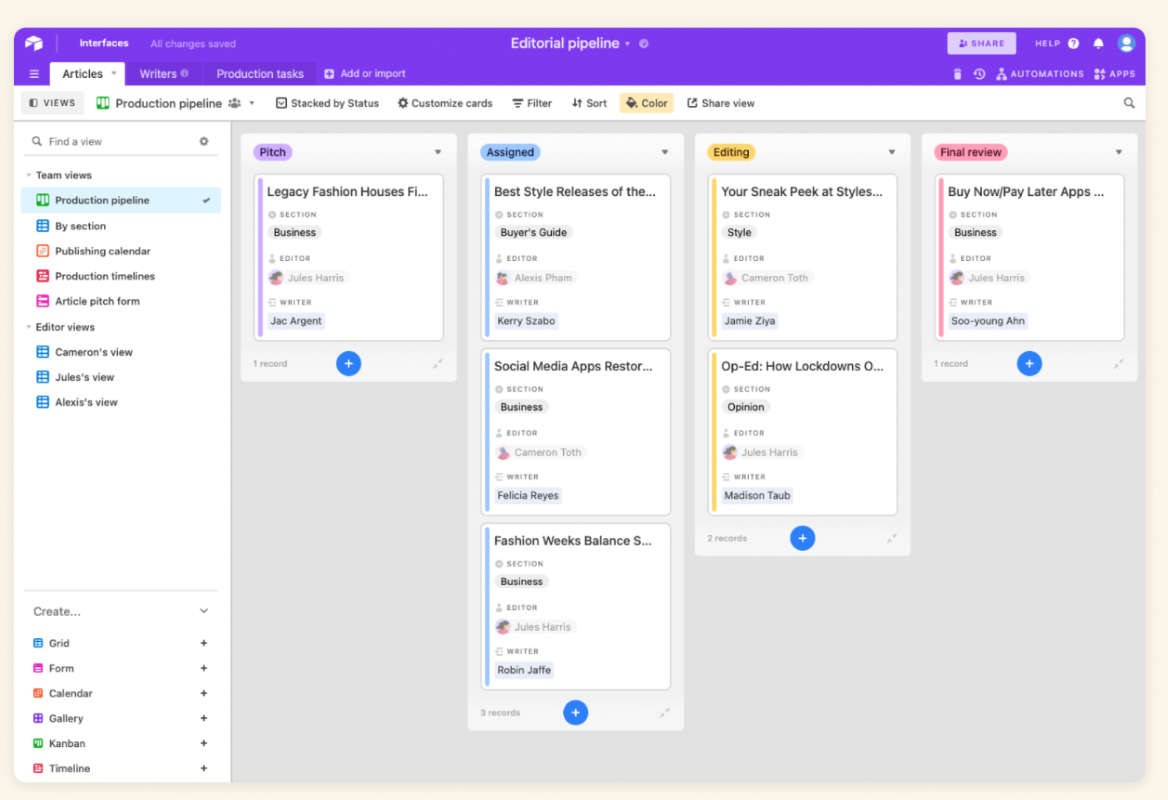
Task: Open Articles tab dropdown arrow
Action: (114, 73)
